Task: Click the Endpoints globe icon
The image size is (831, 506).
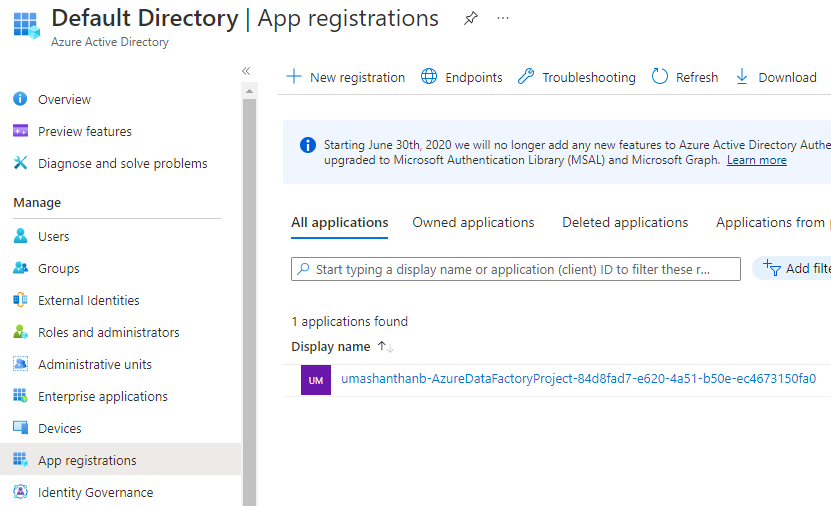Action: pos(429,77)
